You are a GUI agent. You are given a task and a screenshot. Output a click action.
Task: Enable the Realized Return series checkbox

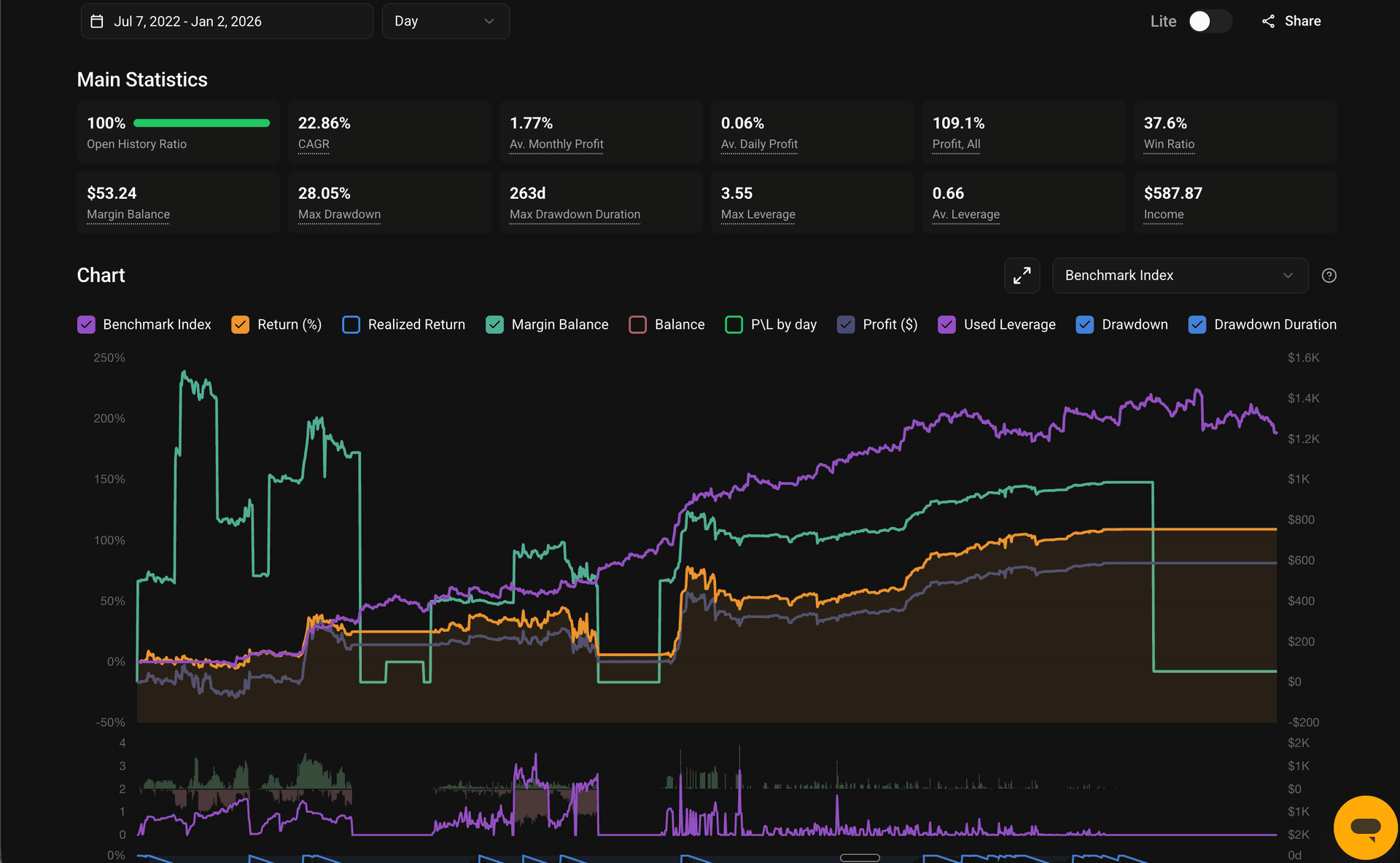(x=351, y=324)
